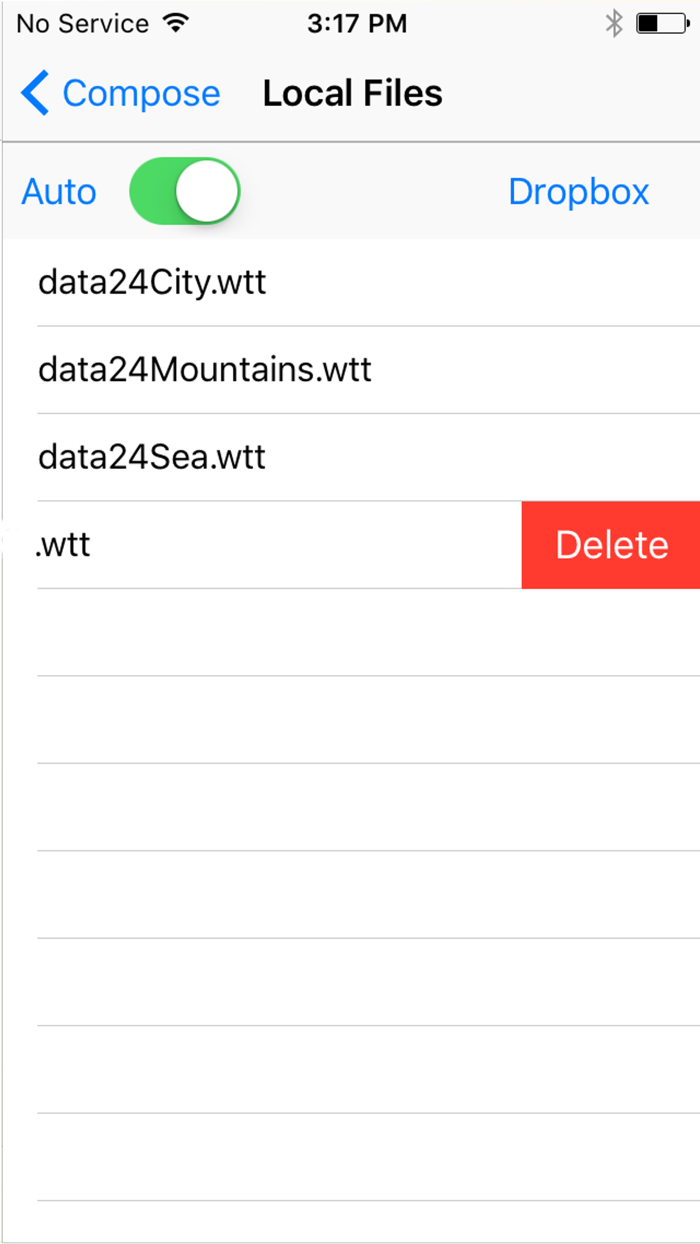This screenshot has height=1244, width=700.
Task: Tap the back chevron arrow next to Compose
Action: tap(33, 92)
